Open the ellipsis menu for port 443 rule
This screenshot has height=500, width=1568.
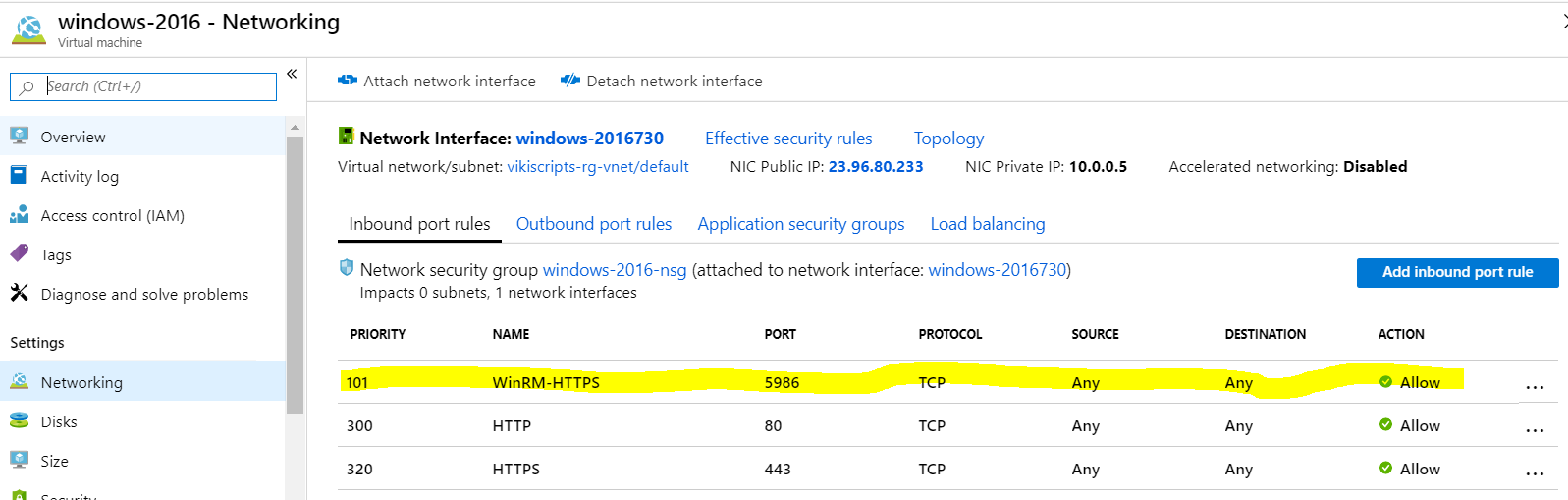pos(1535,474)
